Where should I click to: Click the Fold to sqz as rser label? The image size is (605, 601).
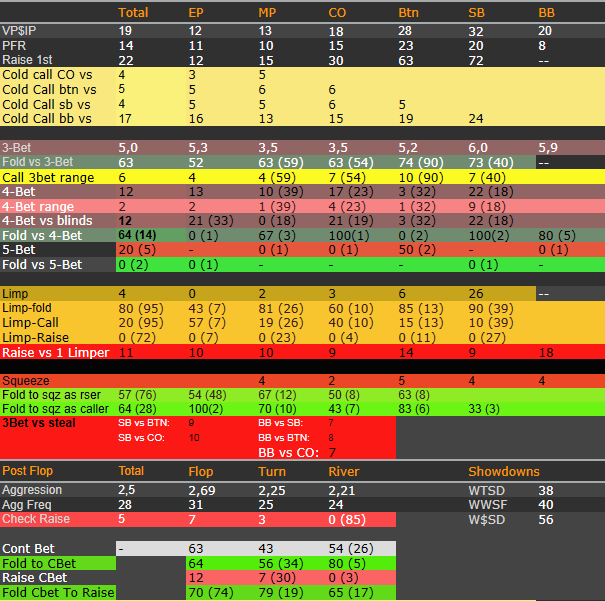click(51, 395)
